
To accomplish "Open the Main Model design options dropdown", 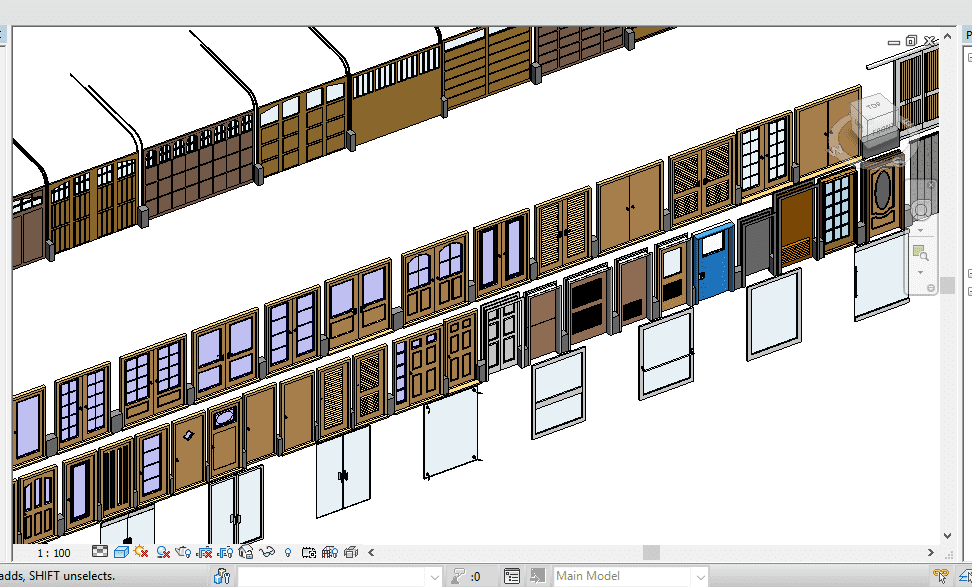I will point(700,576).
